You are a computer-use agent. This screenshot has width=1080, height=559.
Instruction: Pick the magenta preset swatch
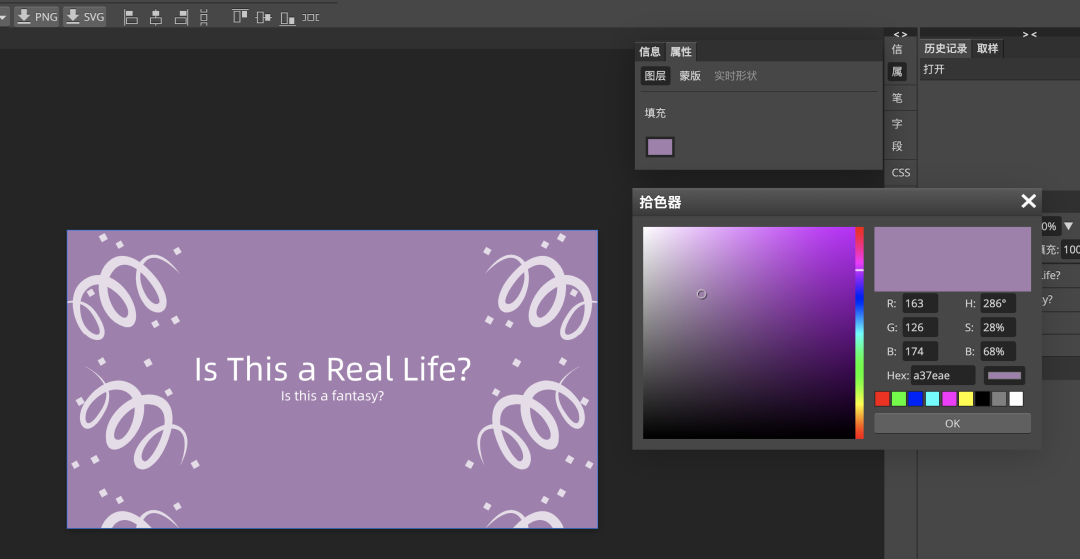[x=949, y=399]
